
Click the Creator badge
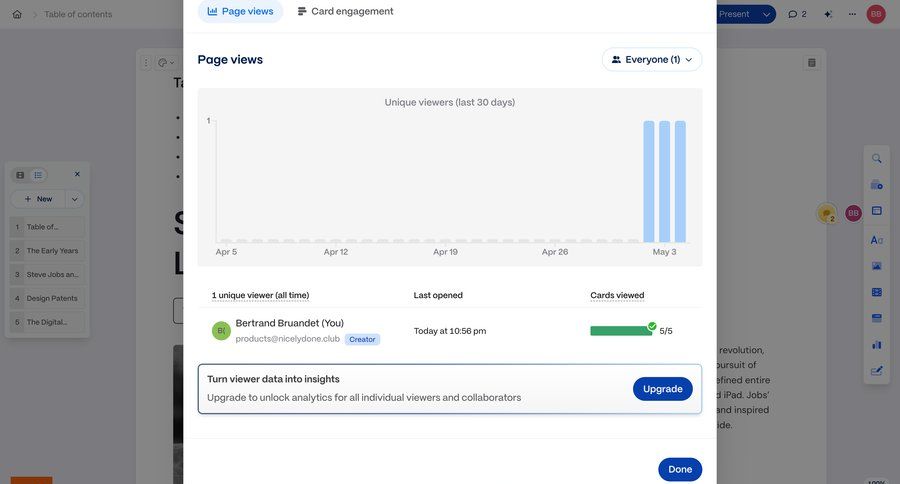coord(362,339)
